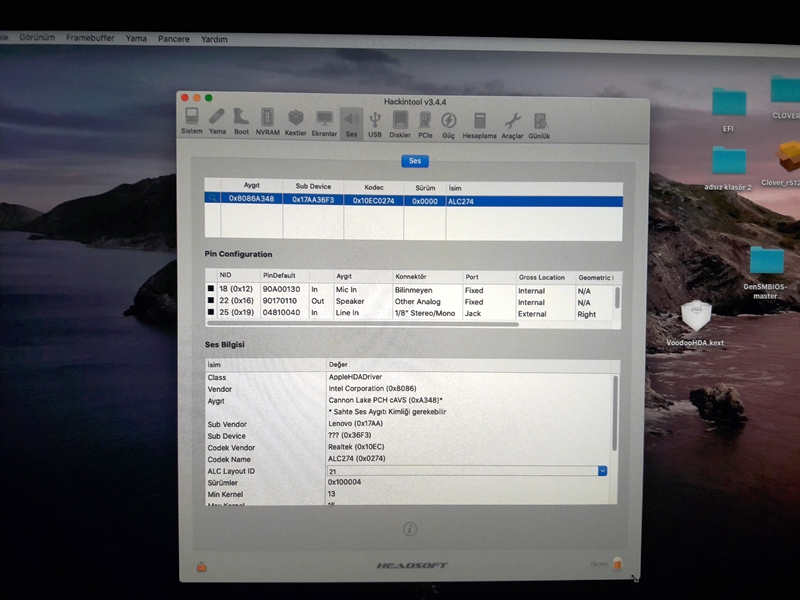Image resolution: width=800 pixels, height=600 pixels.
Task: Open the Kextler section
Action: pos(296,121)
